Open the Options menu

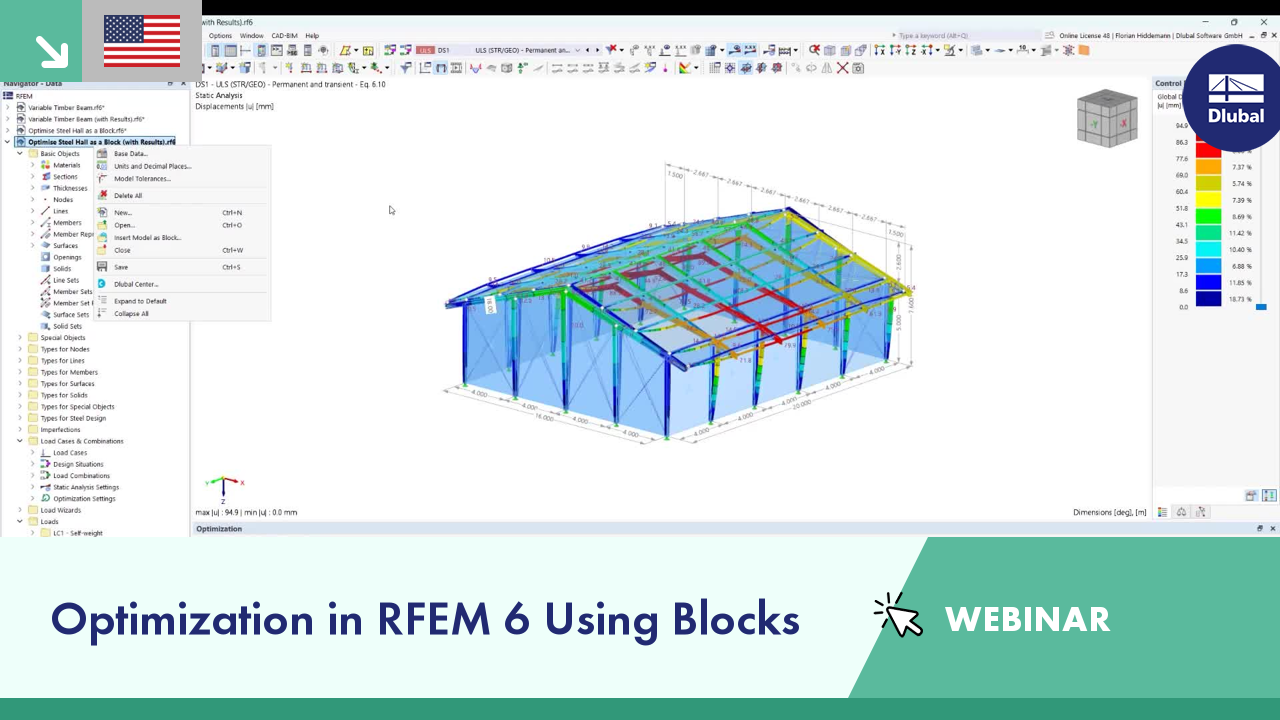[x=220, y=35]
